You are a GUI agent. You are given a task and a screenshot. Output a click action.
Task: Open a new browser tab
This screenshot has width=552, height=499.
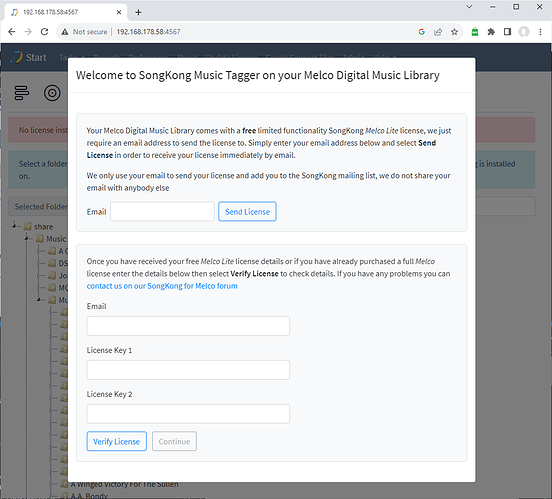[x=138, y=12]
